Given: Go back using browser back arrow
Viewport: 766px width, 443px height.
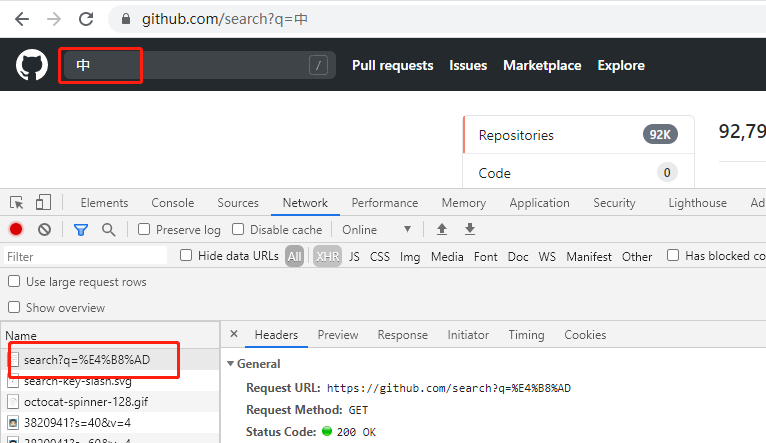Looking at the screenshot, I should [22, 19].
